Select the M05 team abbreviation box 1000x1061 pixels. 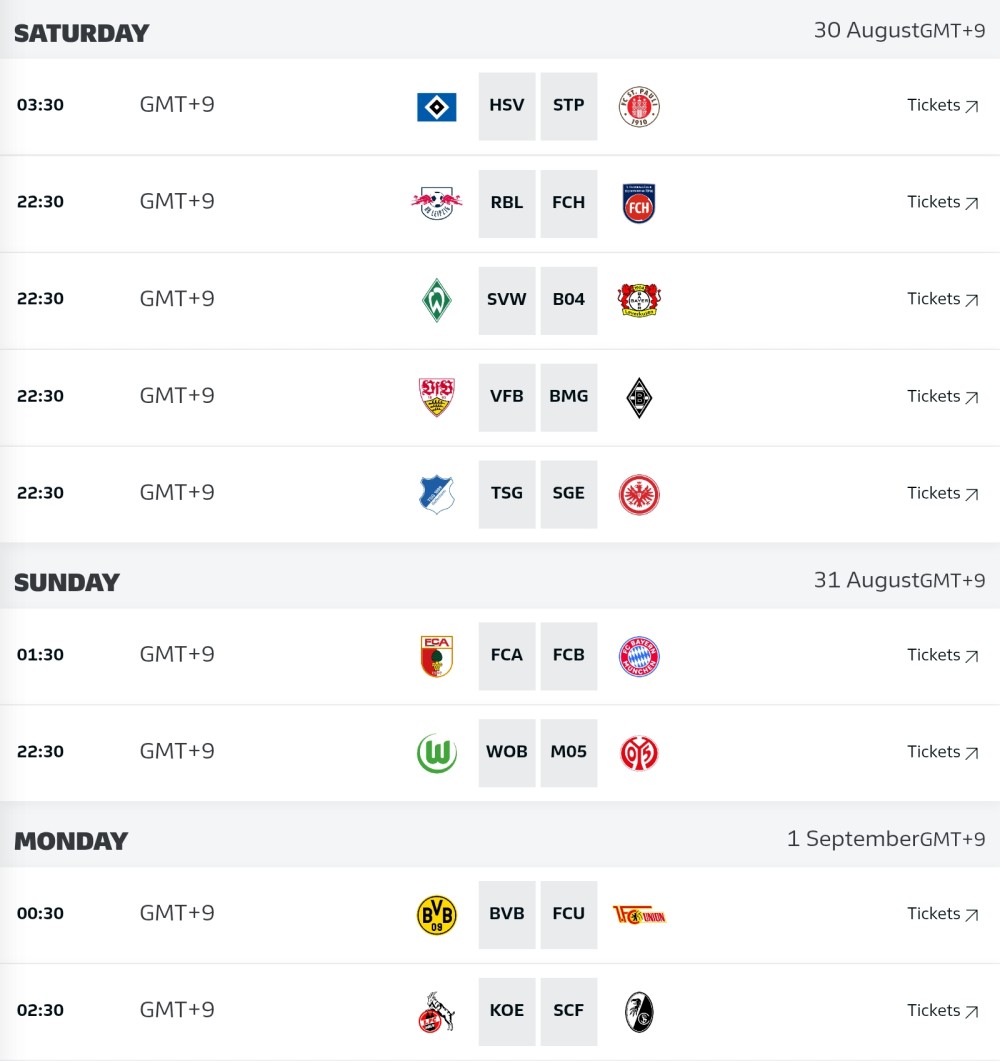coord(568,752)
